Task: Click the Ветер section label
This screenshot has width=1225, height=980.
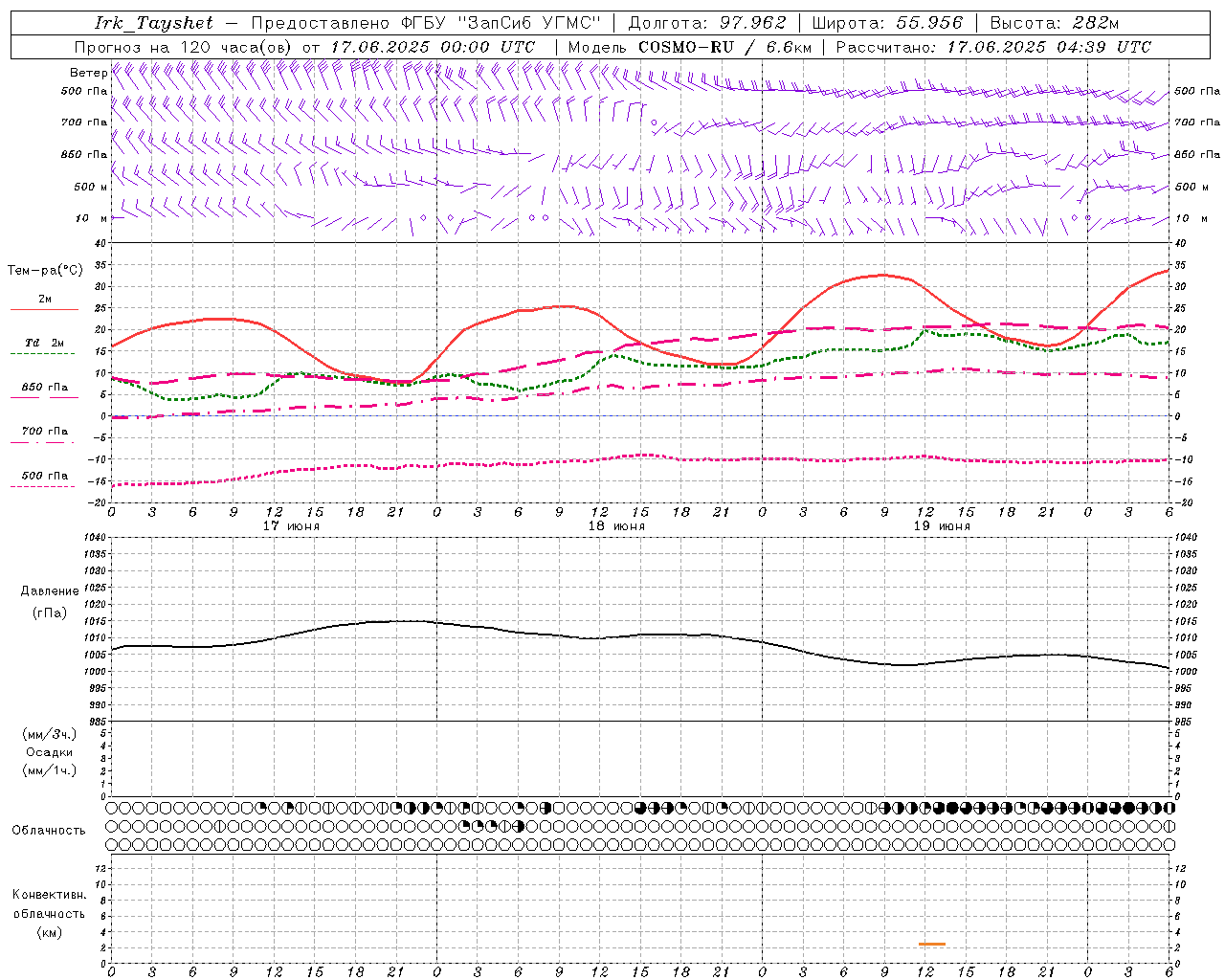Action: point(88,73)
